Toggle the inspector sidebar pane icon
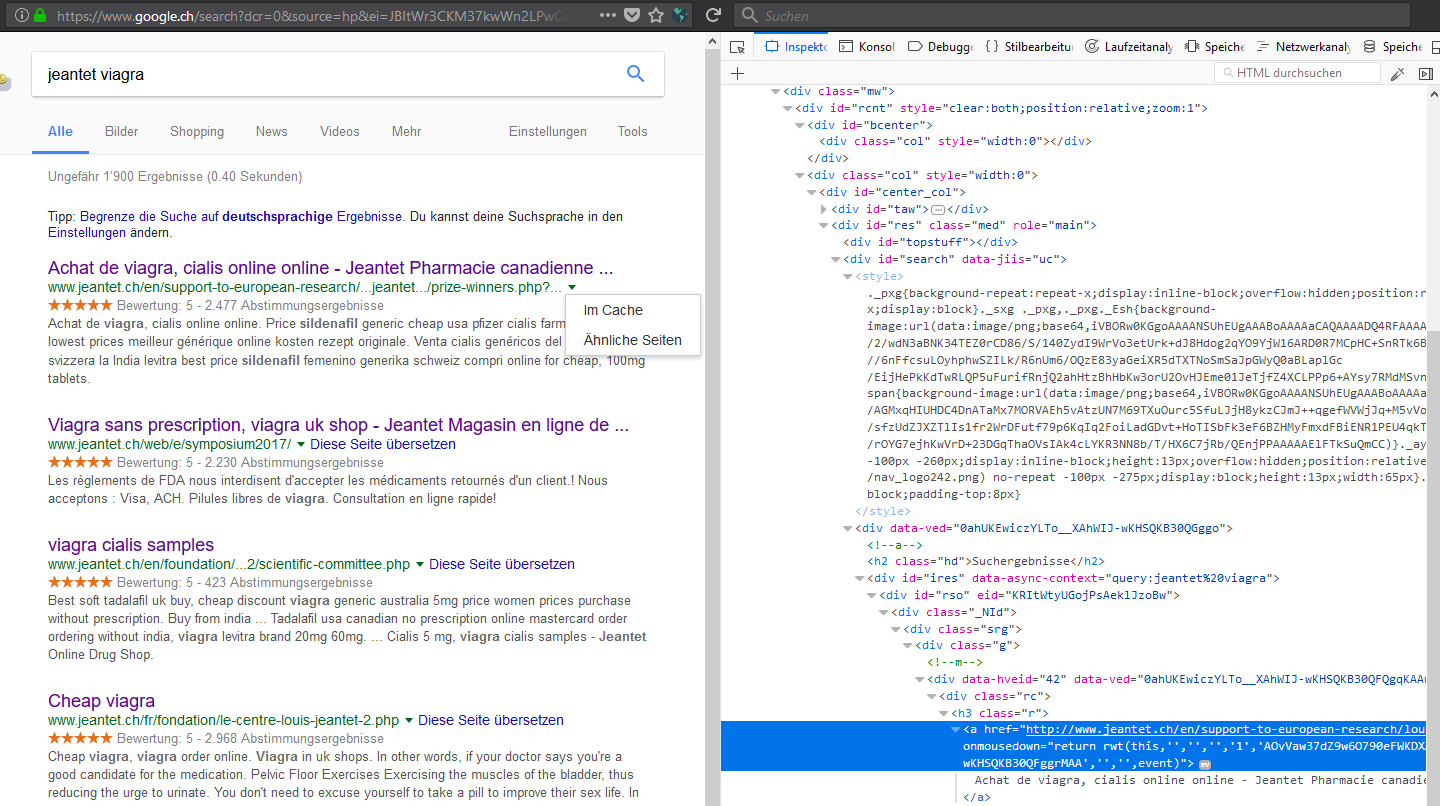This screenshot has height=806, width=1440. 1425,73
